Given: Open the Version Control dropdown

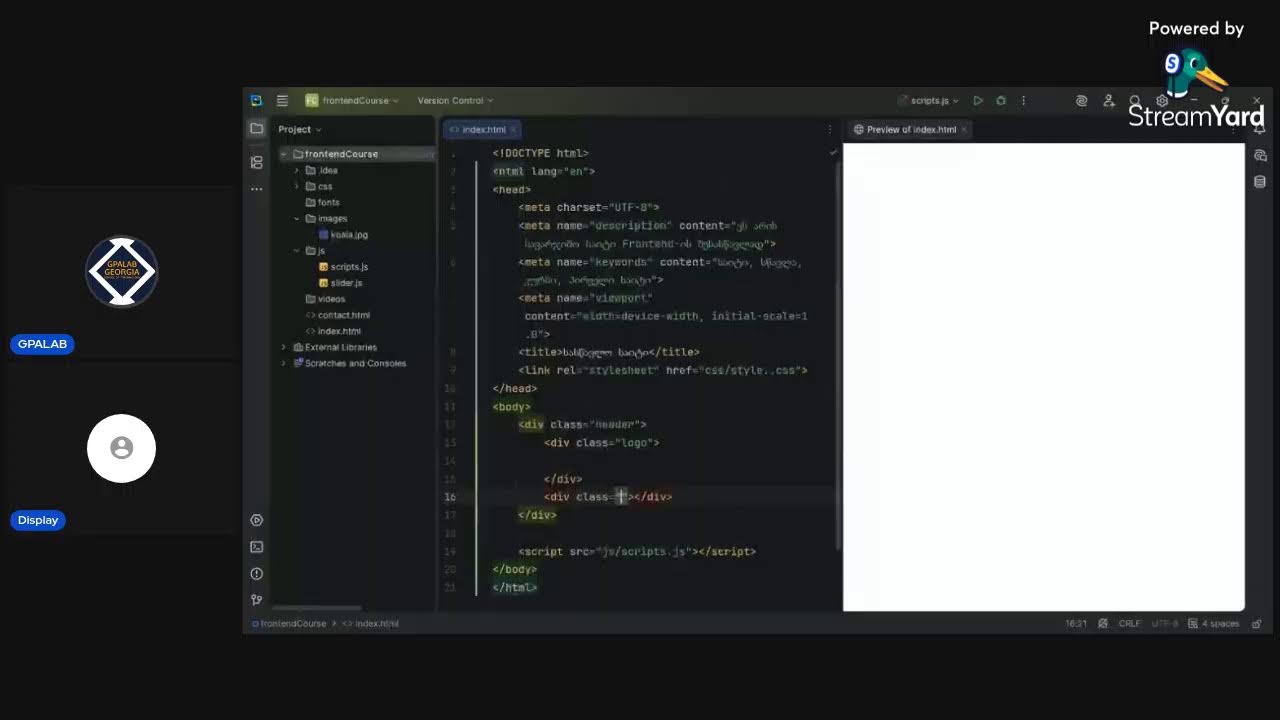Looking at the screenshot, I should [x=454, y=101].
